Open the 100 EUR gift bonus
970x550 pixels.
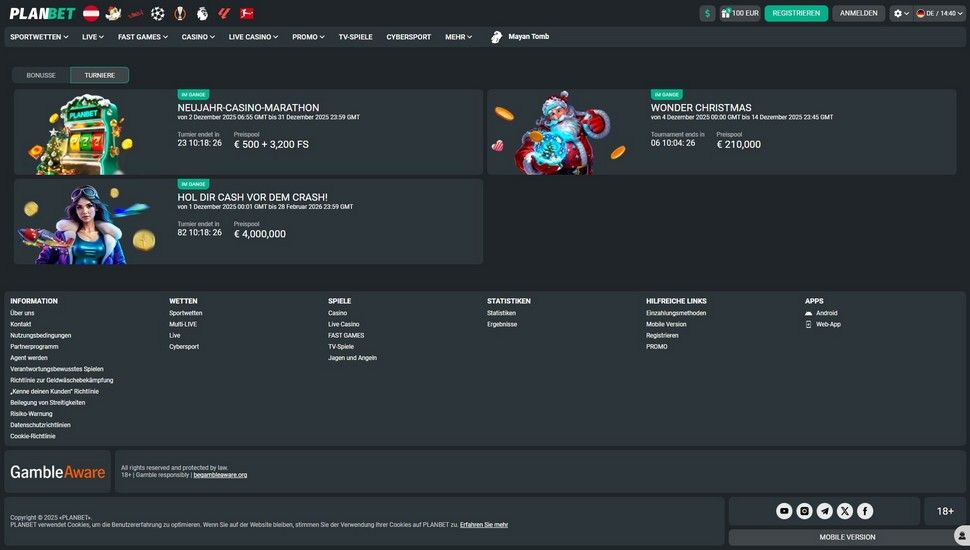click(739, 13)
